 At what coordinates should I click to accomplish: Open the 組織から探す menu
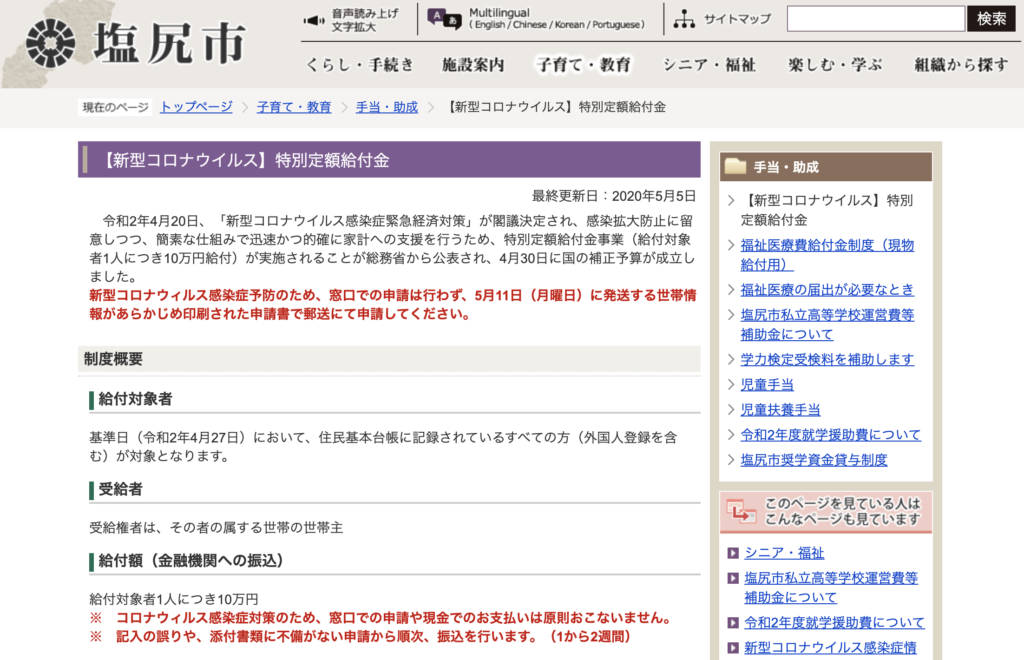pyautogui.click(x=961, y=65)
